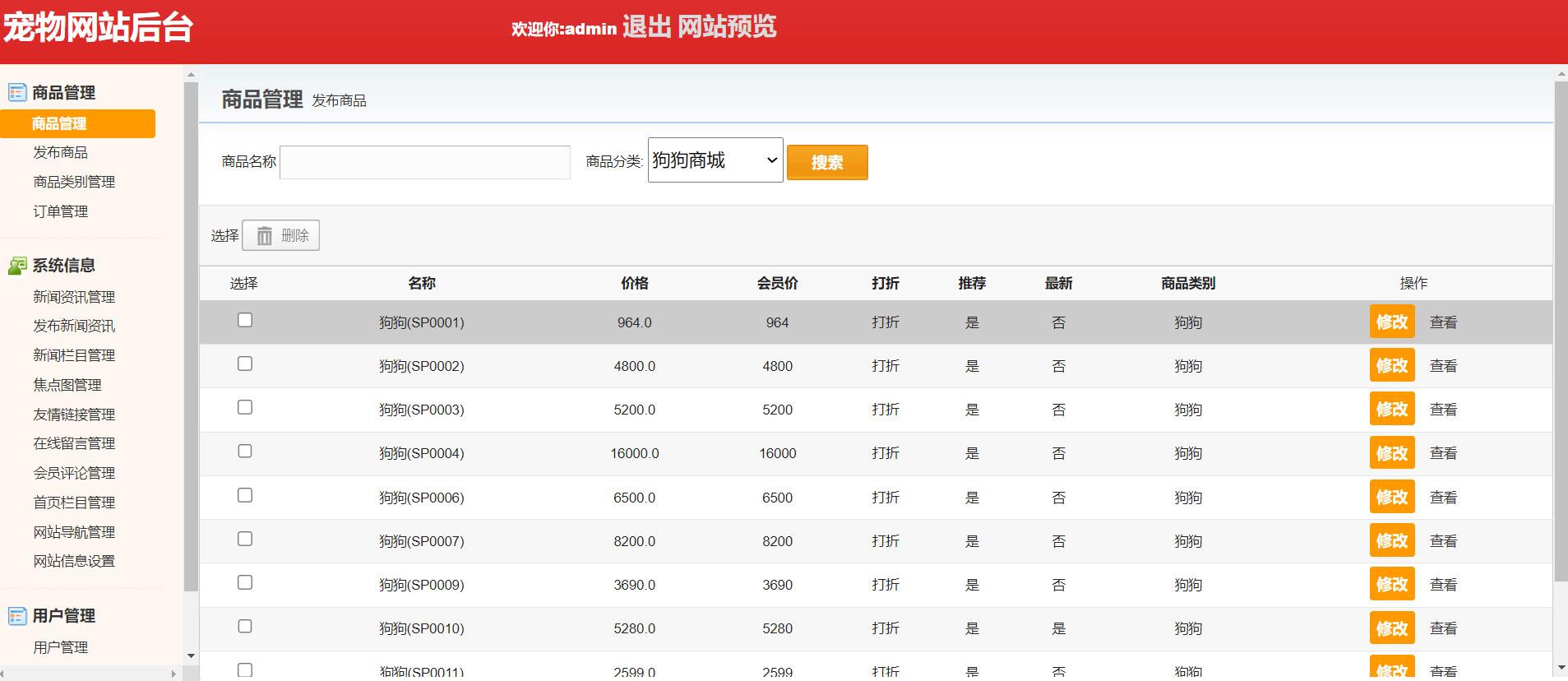Tick the checkbox next to 狗狗(SP0010)
Viewport: 1568px width, 681px height.
245,626
